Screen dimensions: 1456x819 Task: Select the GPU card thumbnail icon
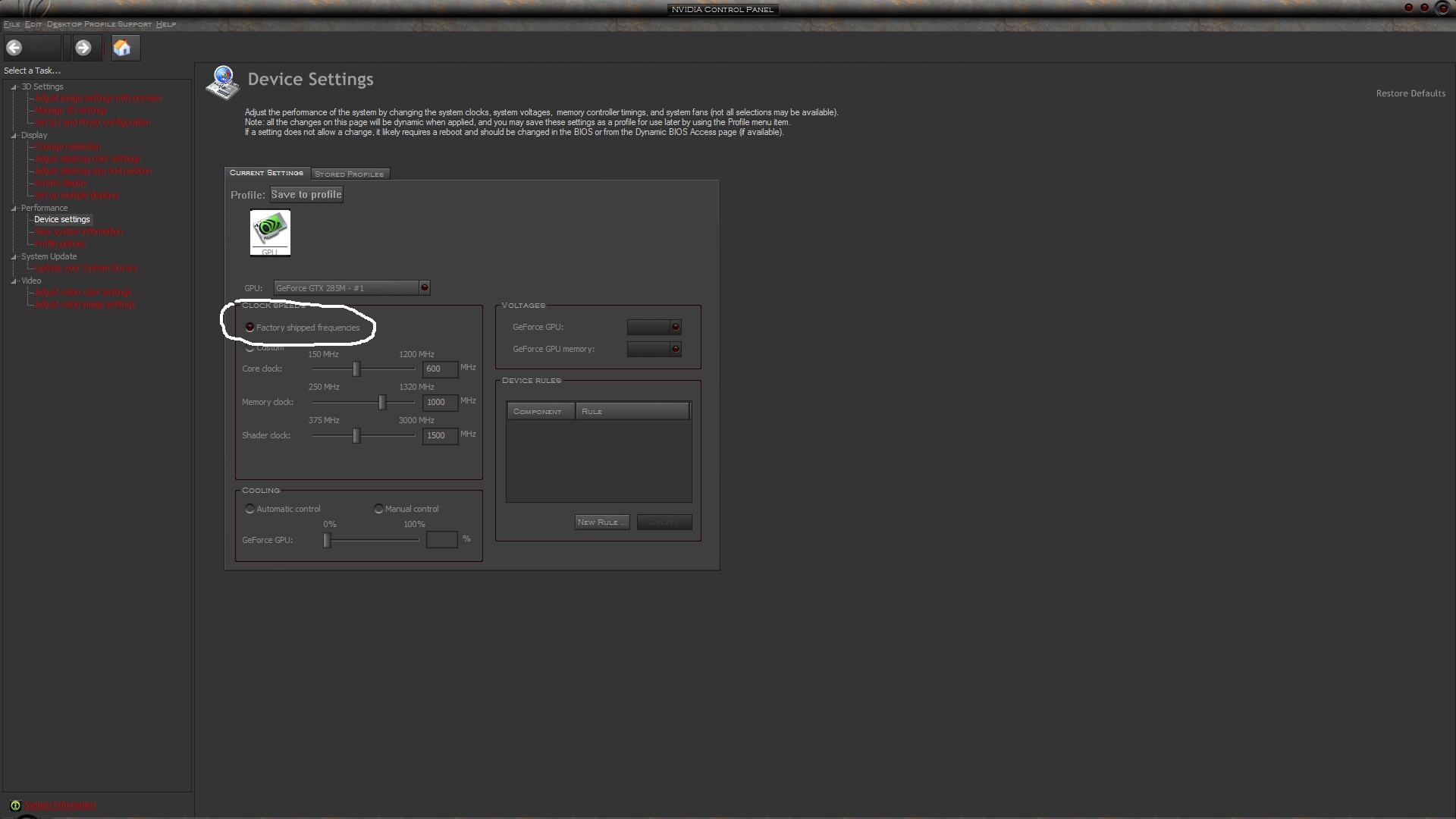(x=270, y=233)
